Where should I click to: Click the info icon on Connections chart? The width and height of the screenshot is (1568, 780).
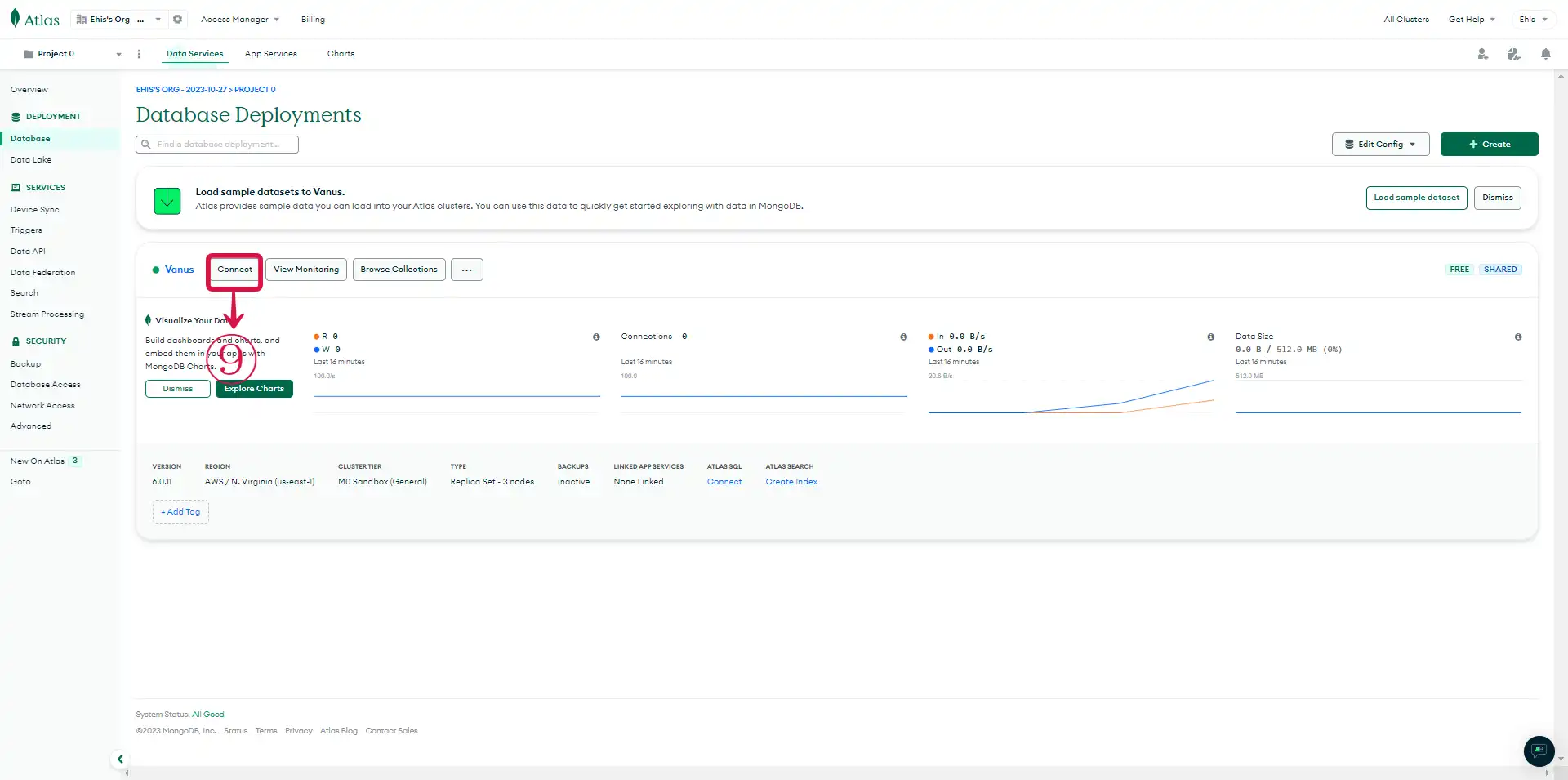coord(903,337)
